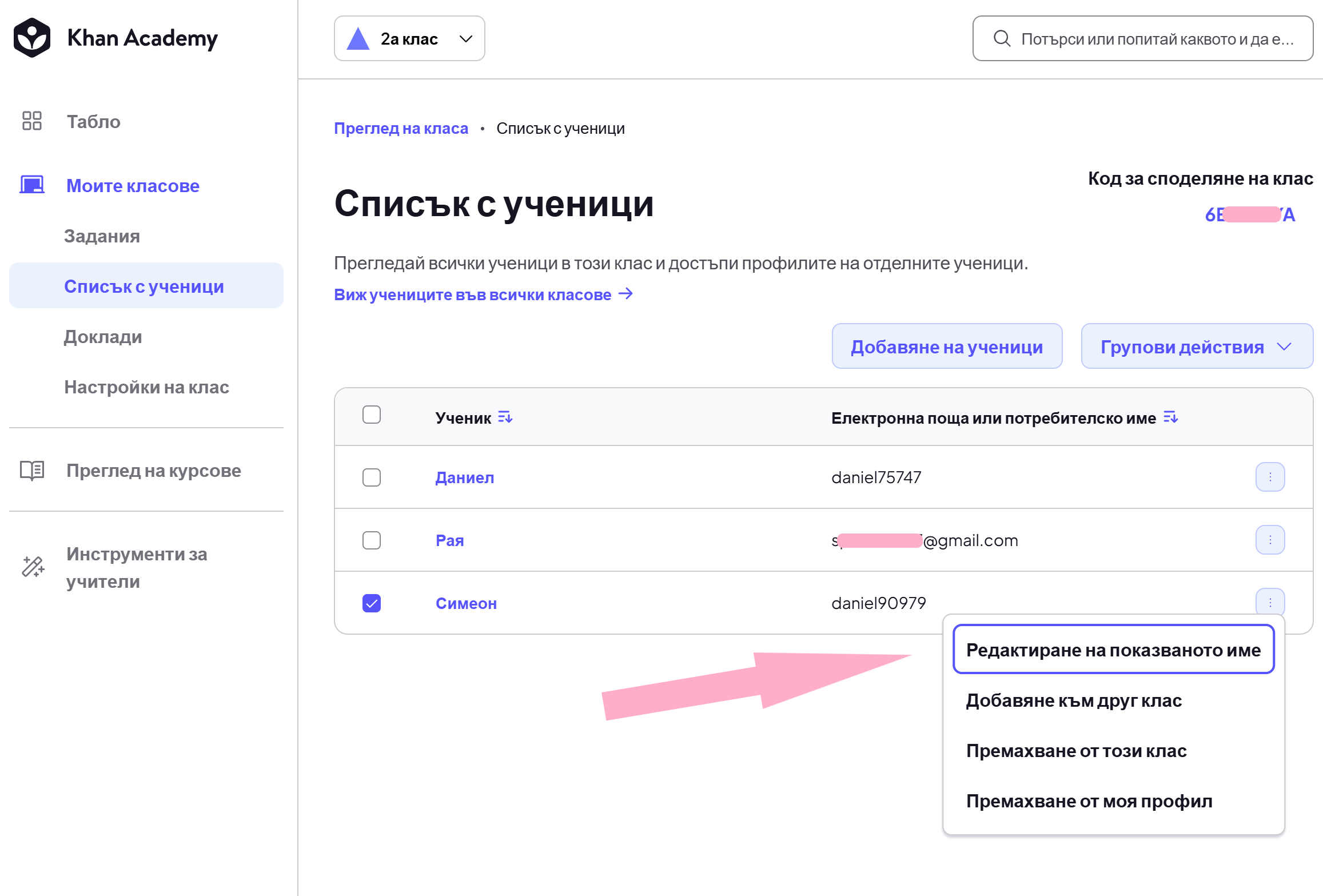Open the three-dot menu for Рая

pos(1270,540)
